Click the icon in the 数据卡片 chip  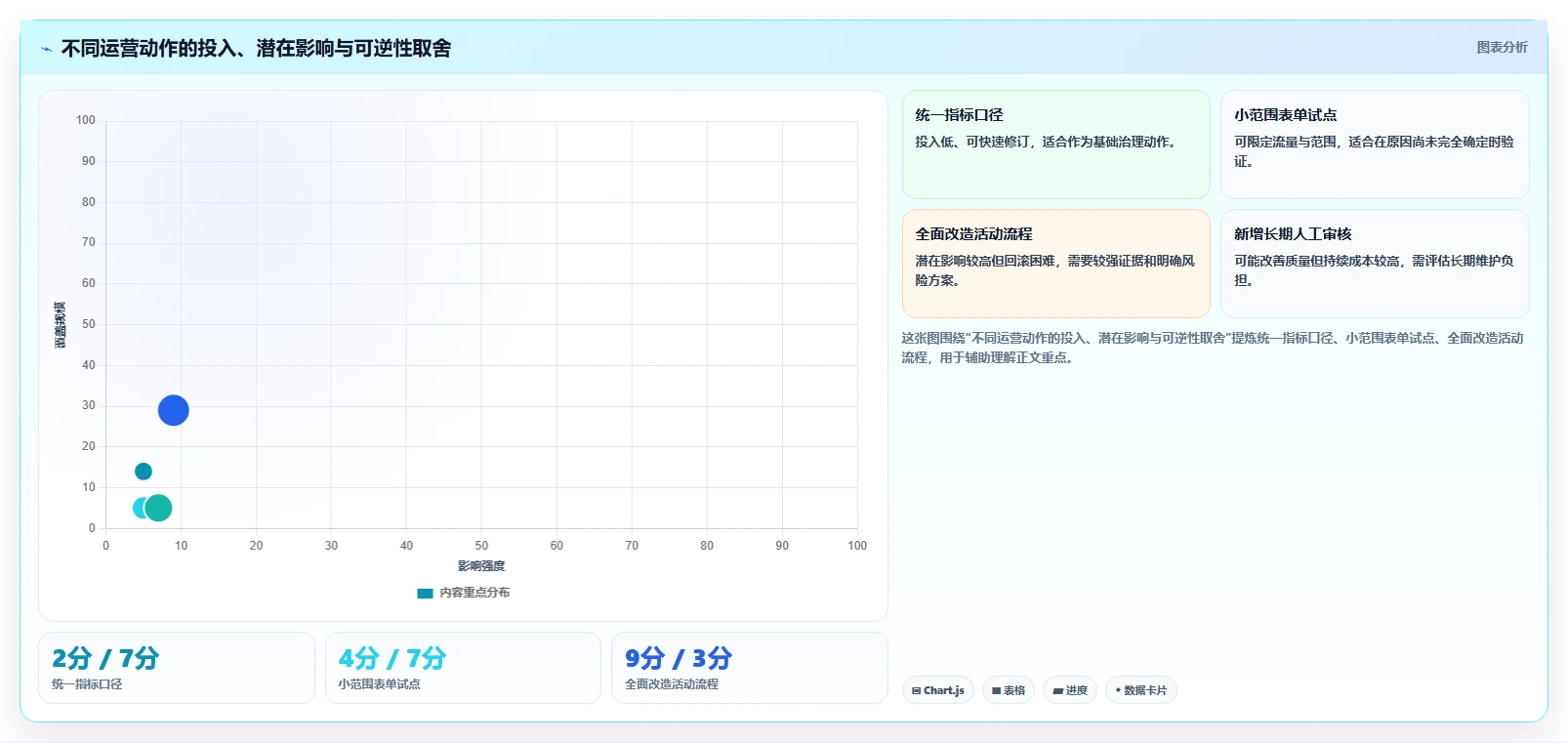coord(1118,690)
